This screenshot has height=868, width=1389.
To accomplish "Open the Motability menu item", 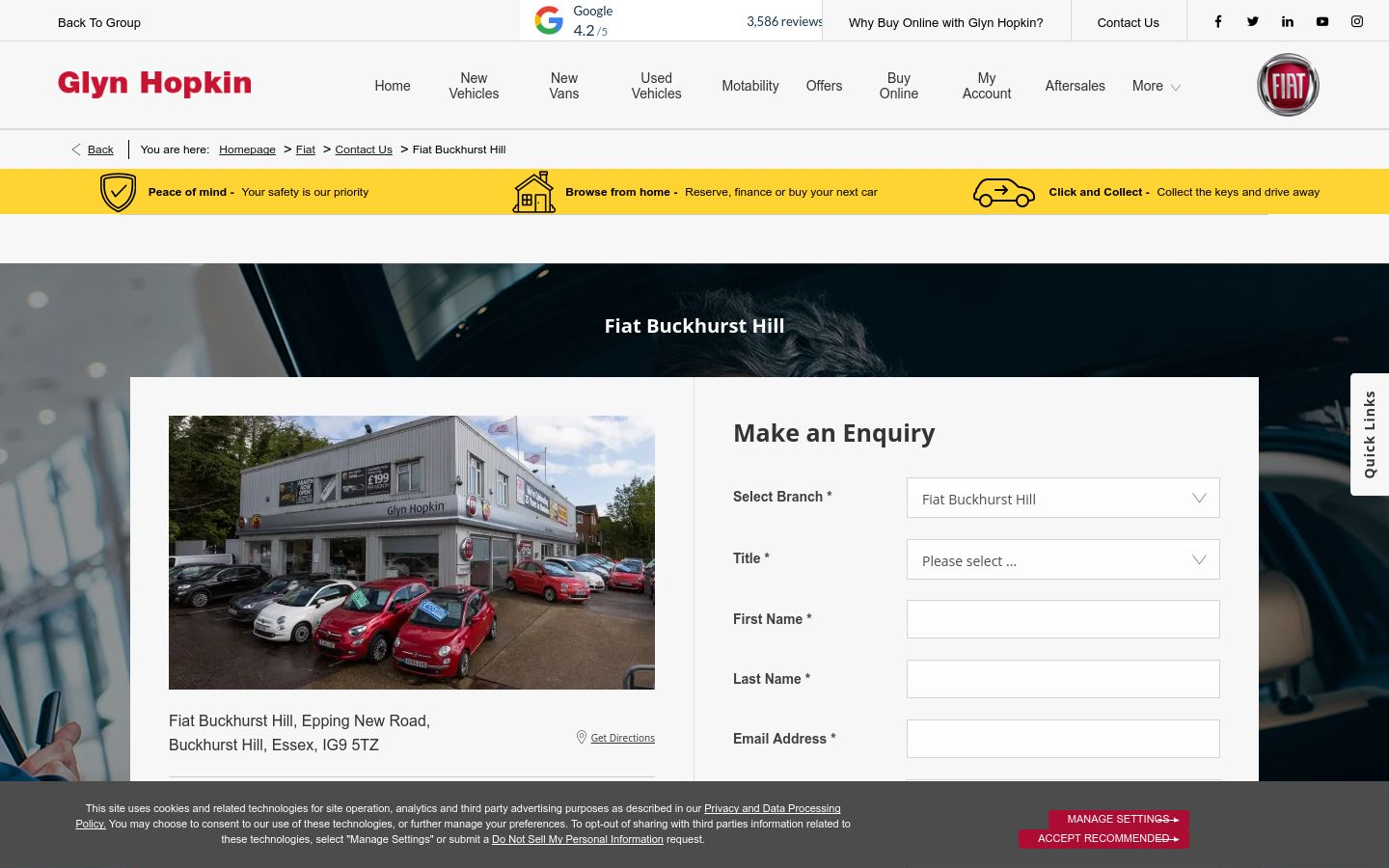I will tap(749, 86).
